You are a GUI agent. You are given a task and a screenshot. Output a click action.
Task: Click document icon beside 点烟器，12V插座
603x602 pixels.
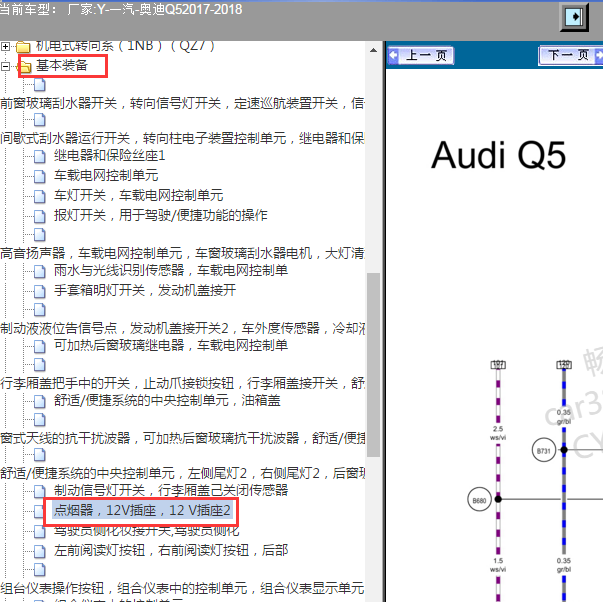tap(39, 511)
